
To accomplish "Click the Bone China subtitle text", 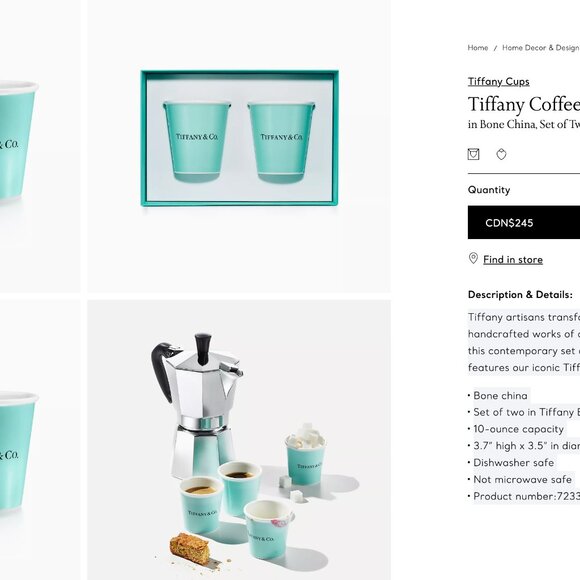I will point(524,124).
